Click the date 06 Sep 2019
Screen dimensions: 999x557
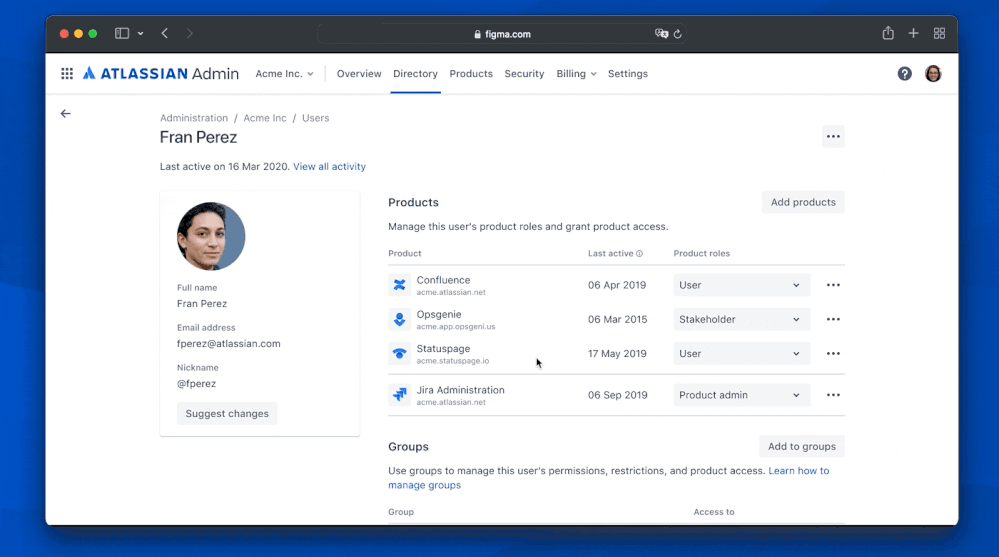click(x=617, y=395)
